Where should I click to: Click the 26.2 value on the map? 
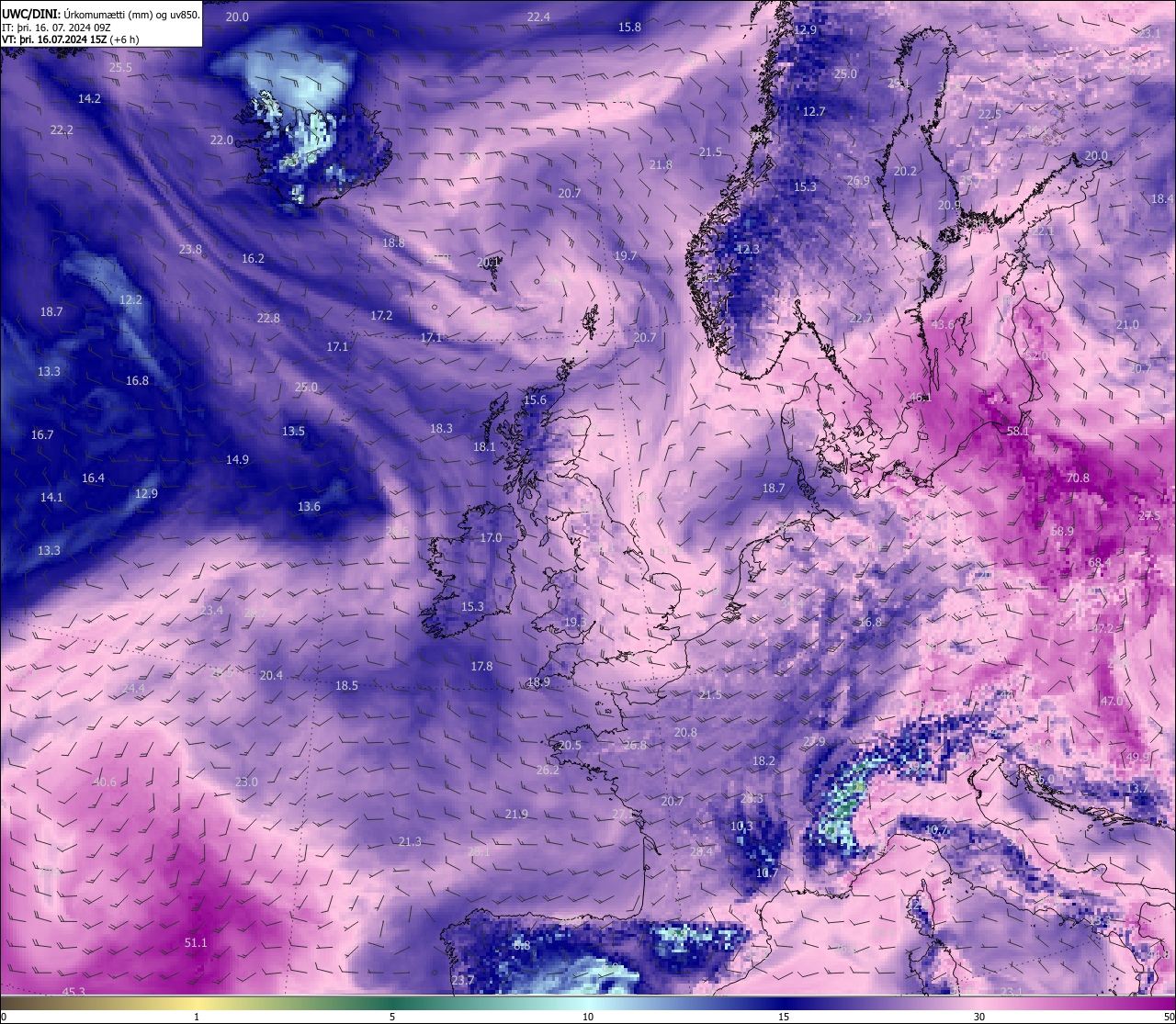point(548,770)
